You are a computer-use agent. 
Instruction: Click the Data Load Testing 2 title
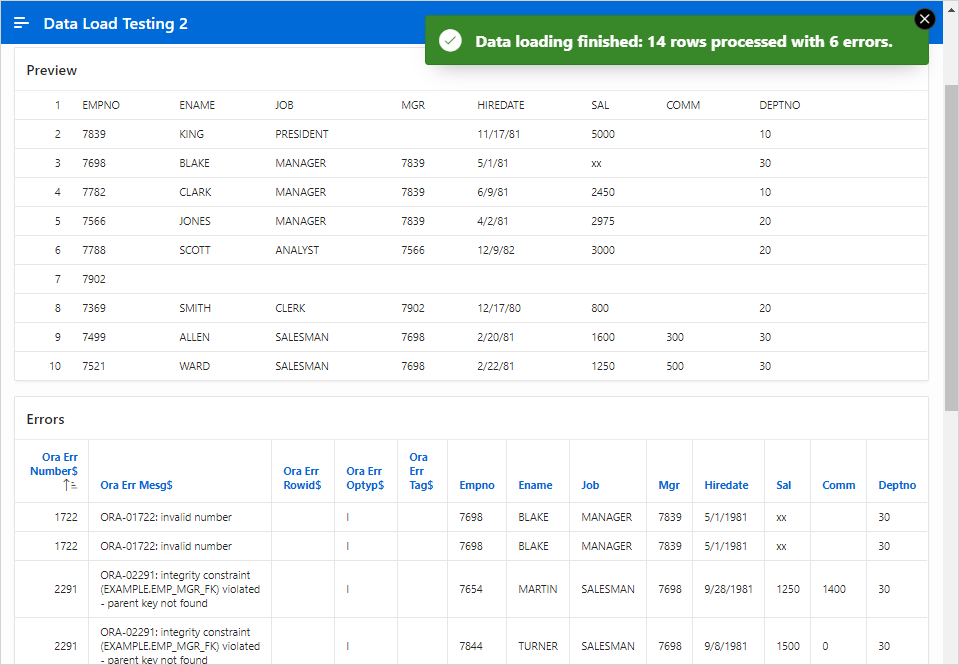[116, 23]
